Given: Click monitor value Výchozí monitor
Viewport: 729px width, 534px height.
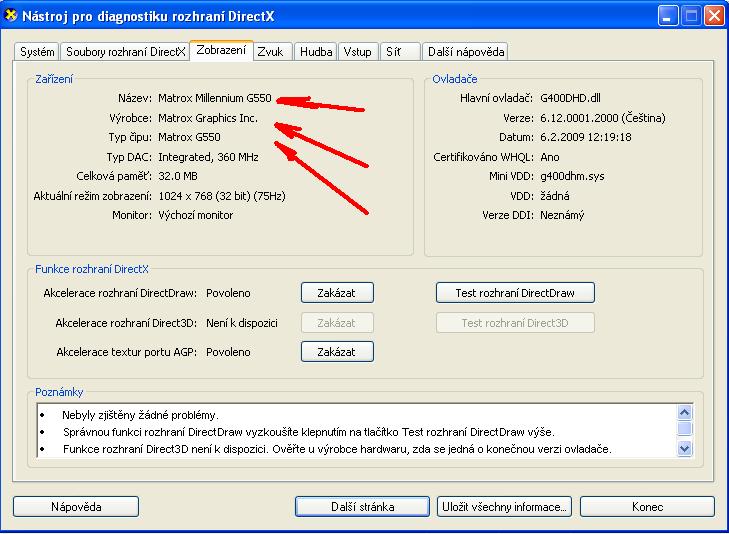Looking at the screenshot, I should 195,215.
